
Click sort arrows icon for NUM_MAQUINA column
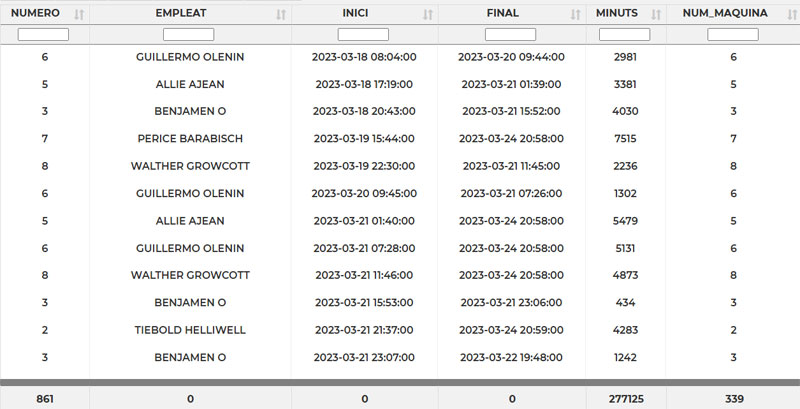(787, 14)
